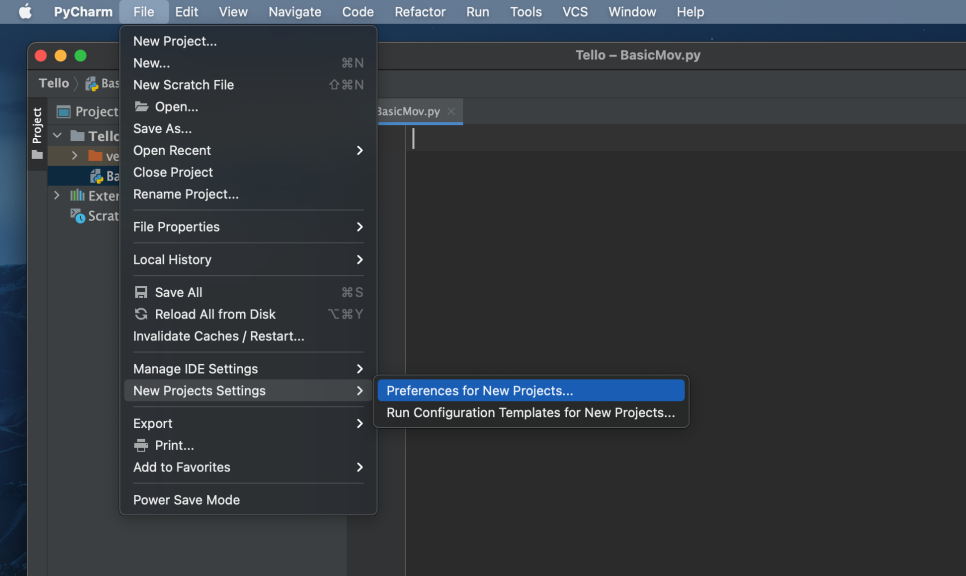Click the printer icon beside Print...
The height and width of the screenshot is (576, 966).
pyautogui.click(x=141, y=445)
